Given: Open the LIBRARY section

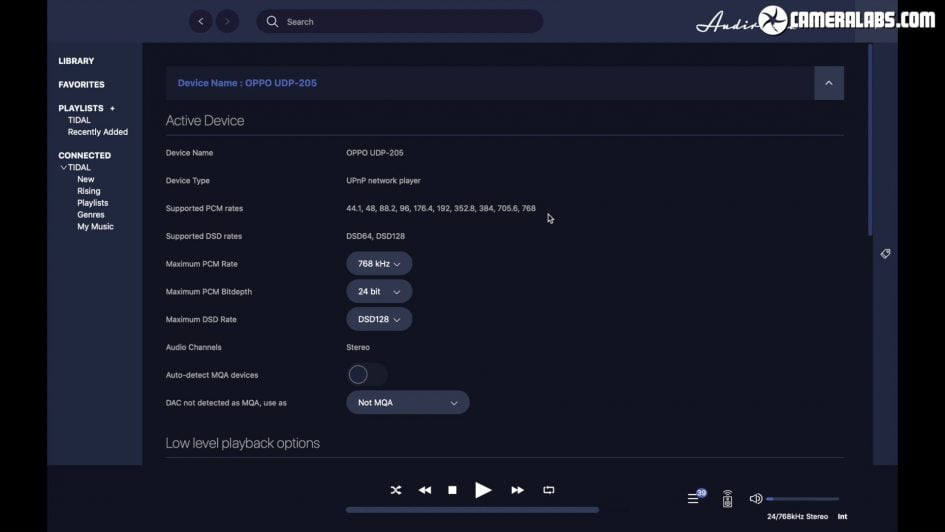Looking at the screenshot, I should pos(76,61).
